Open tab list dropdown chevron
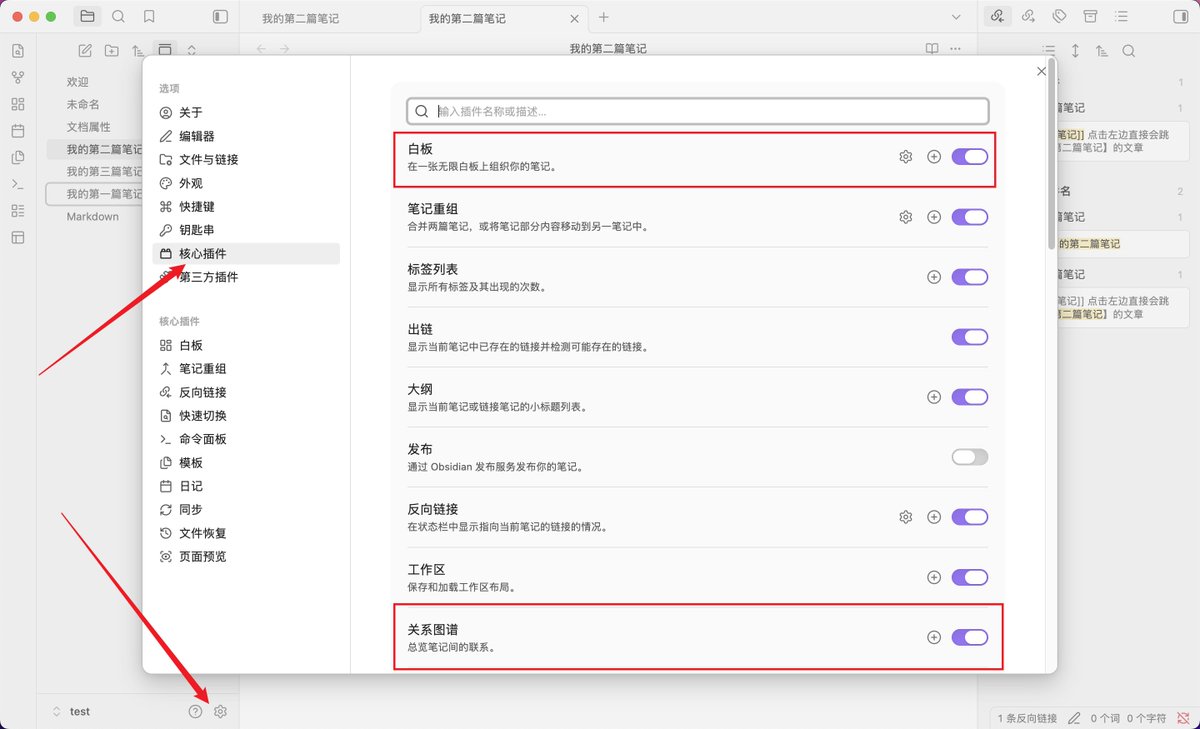1200x729 pixels. coord(956,17)
